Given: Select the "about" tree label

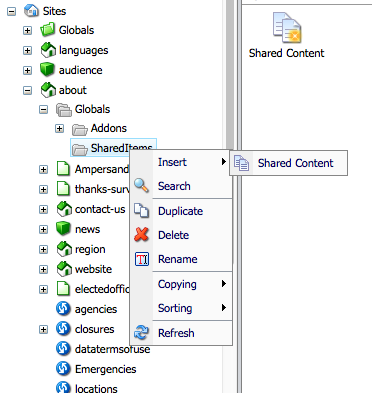Looking at the screenshot, I should click(72, 90).
